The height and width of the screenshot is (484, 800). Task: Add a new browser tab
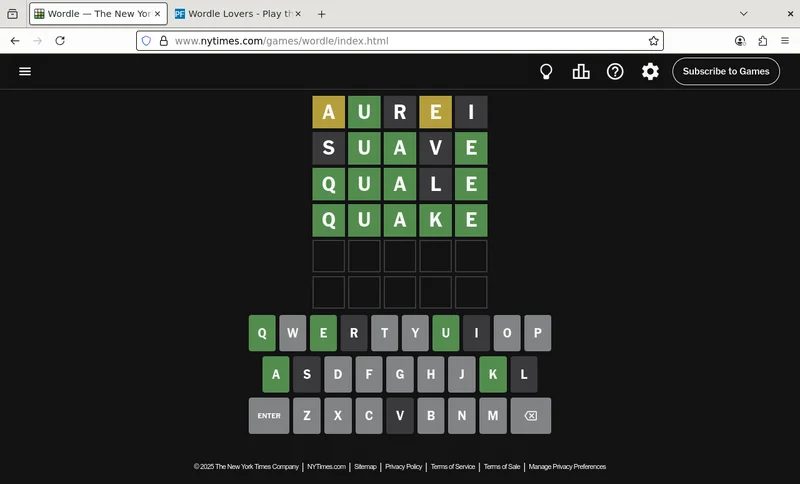(x=321, y=14)
